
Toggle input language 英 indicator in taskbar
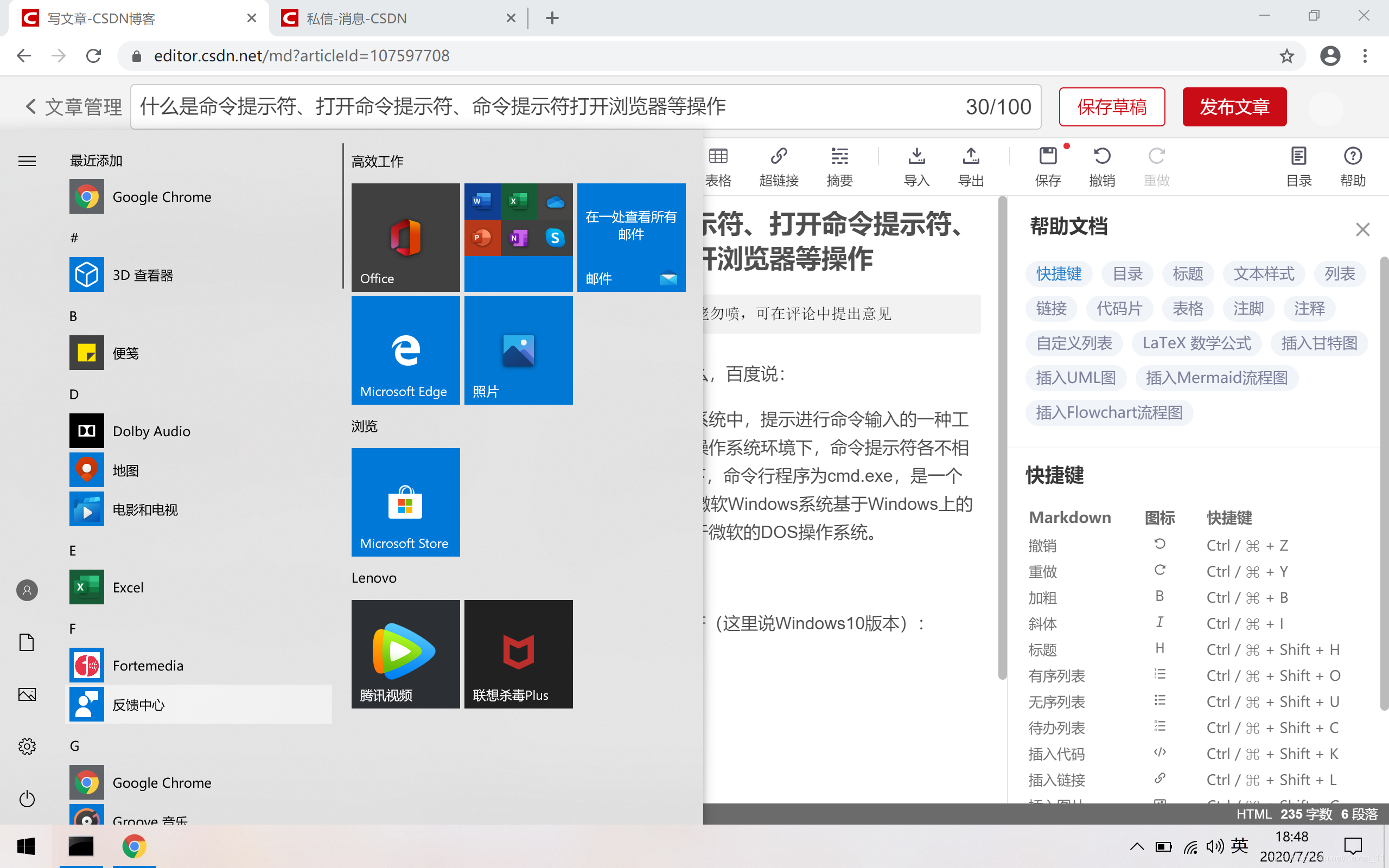pos(1239,846)
